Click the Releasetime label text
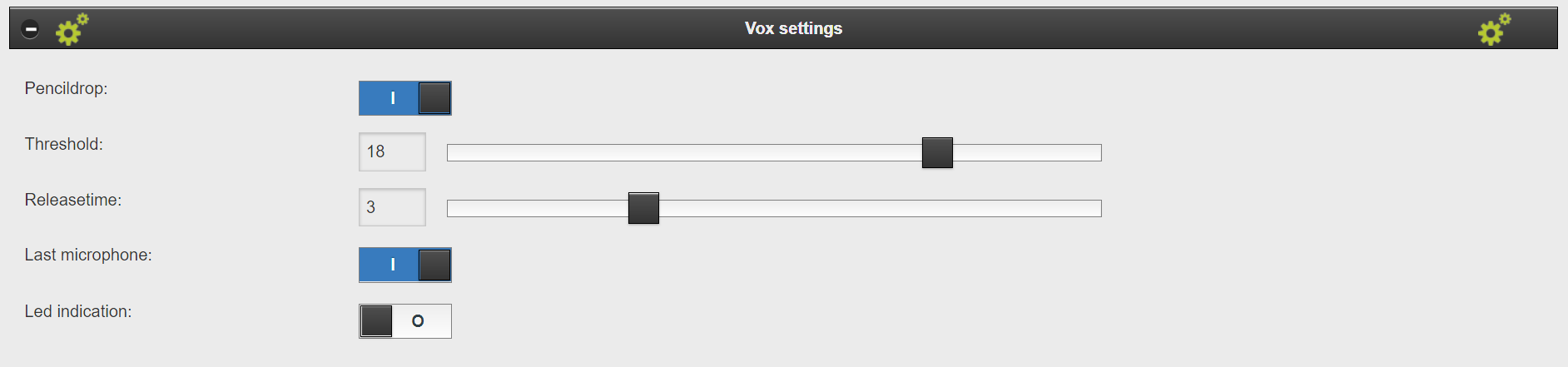Screen dimensions: 1568x367 (x=72, y=200)
